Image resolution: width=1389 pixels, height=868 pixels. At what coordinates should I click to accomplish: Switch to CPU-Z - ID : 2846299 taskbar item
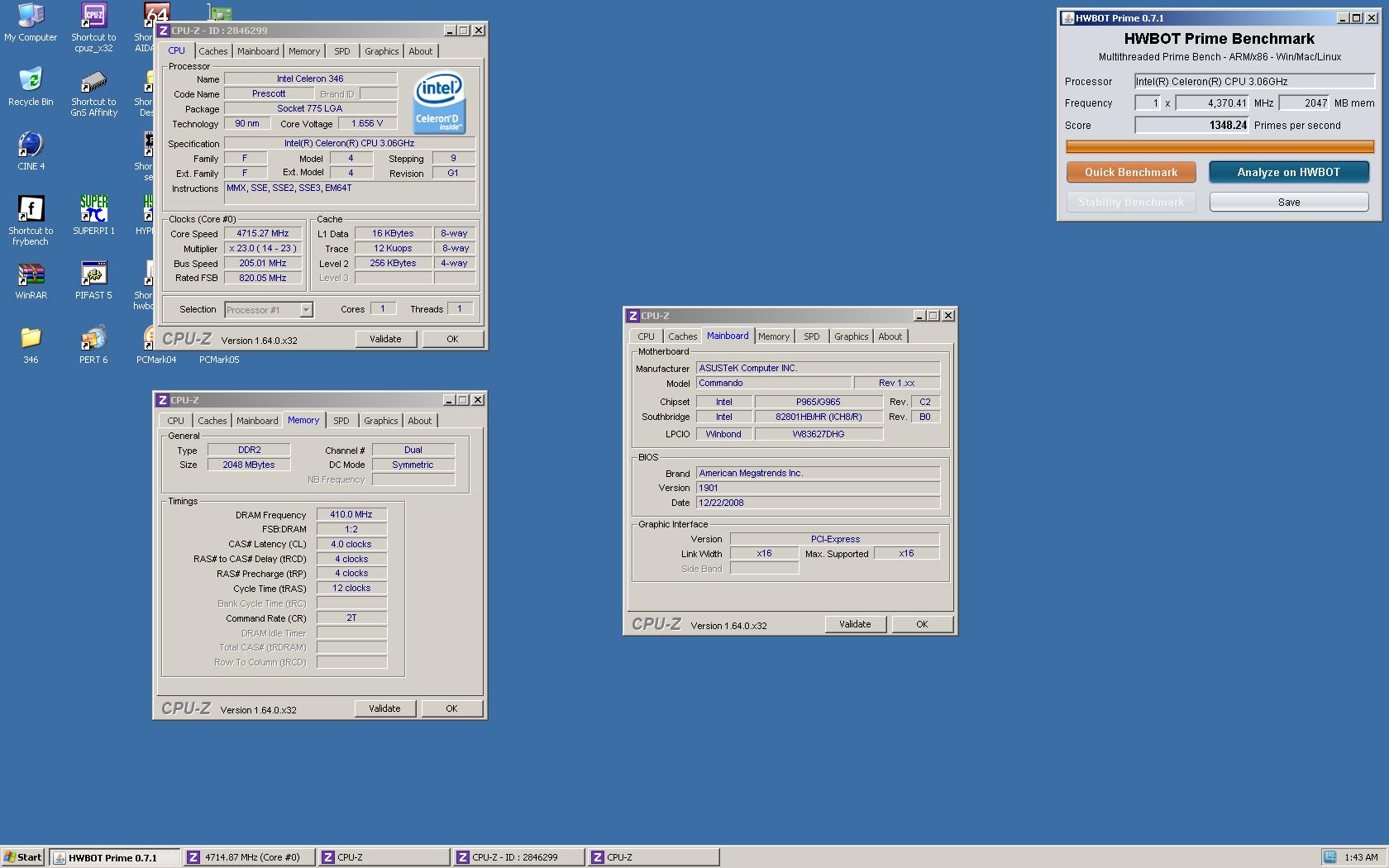(519, 857)
